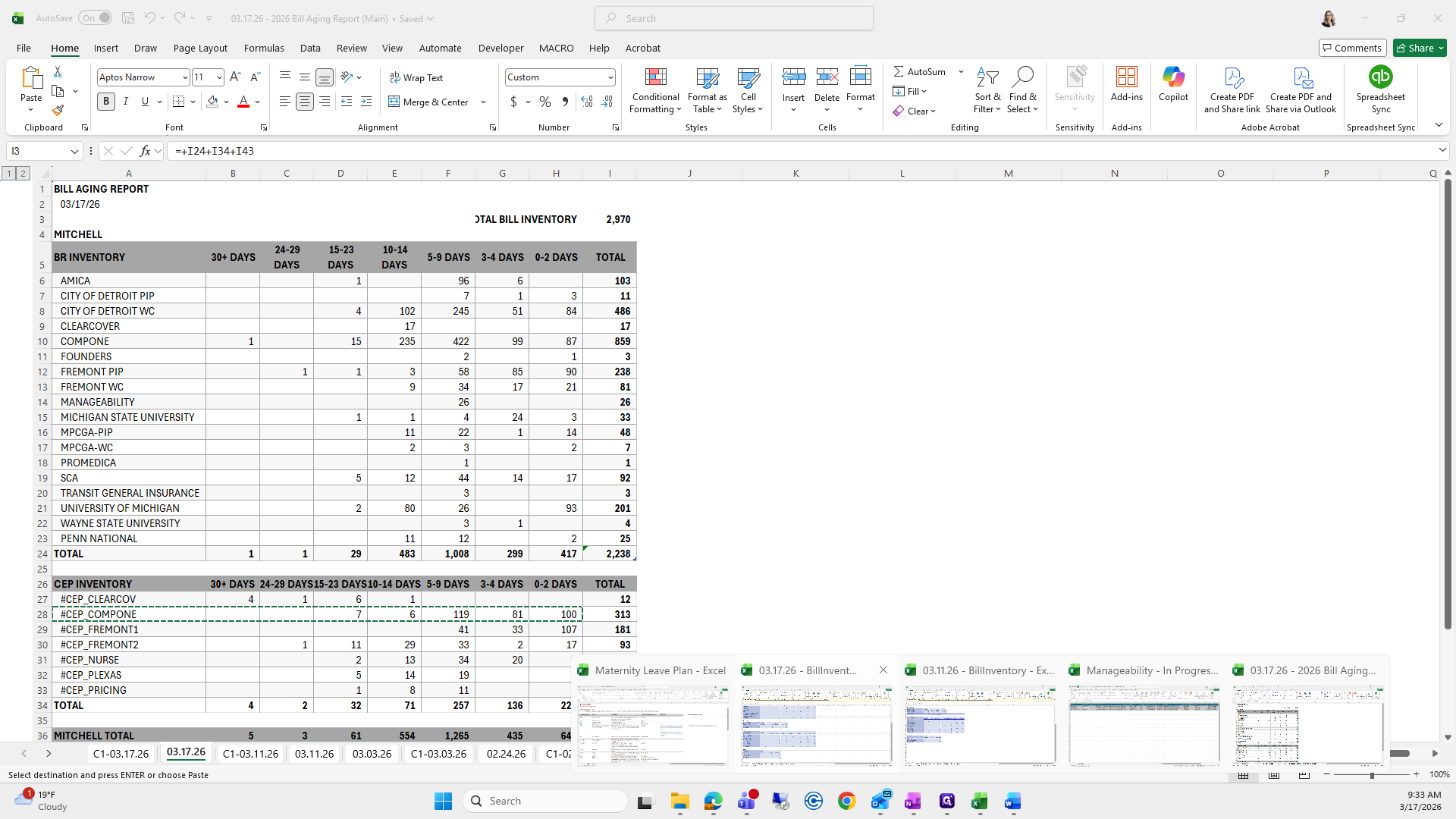Select the Maternity Leave Plan window thumbnail
This screenshot has height=819, width=1456.
coord(652,725)
